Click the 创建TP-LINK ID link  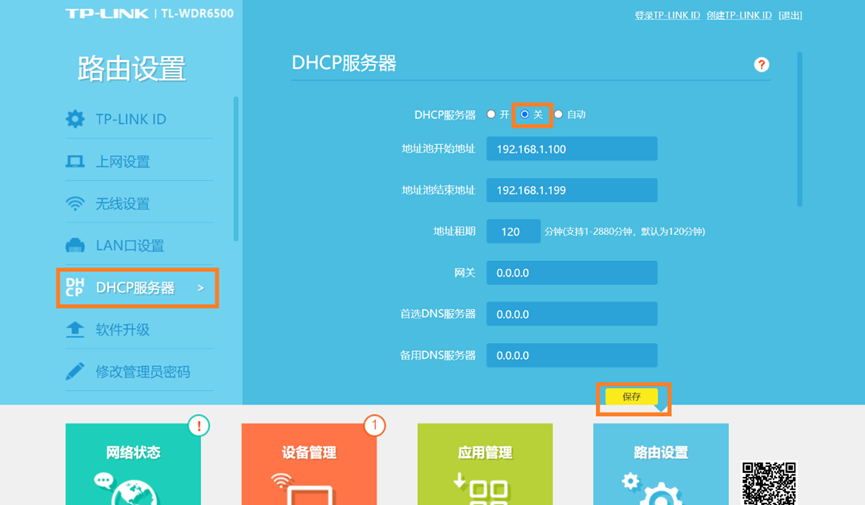coord(739,16)
